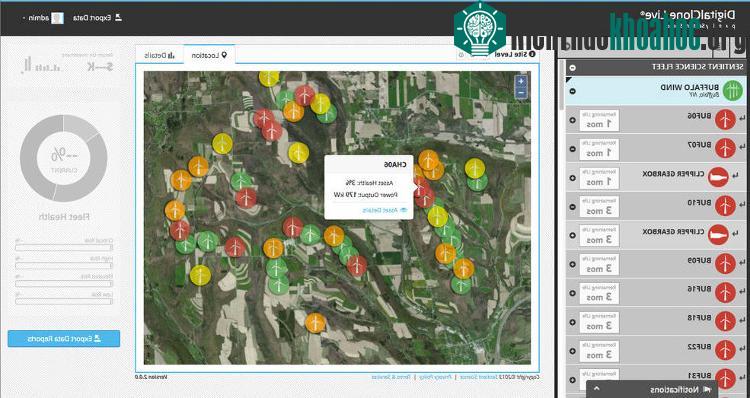The image size is (750, 398).
Task: Expand the Notifications panel chevron
Action: [x=597, y=388]
